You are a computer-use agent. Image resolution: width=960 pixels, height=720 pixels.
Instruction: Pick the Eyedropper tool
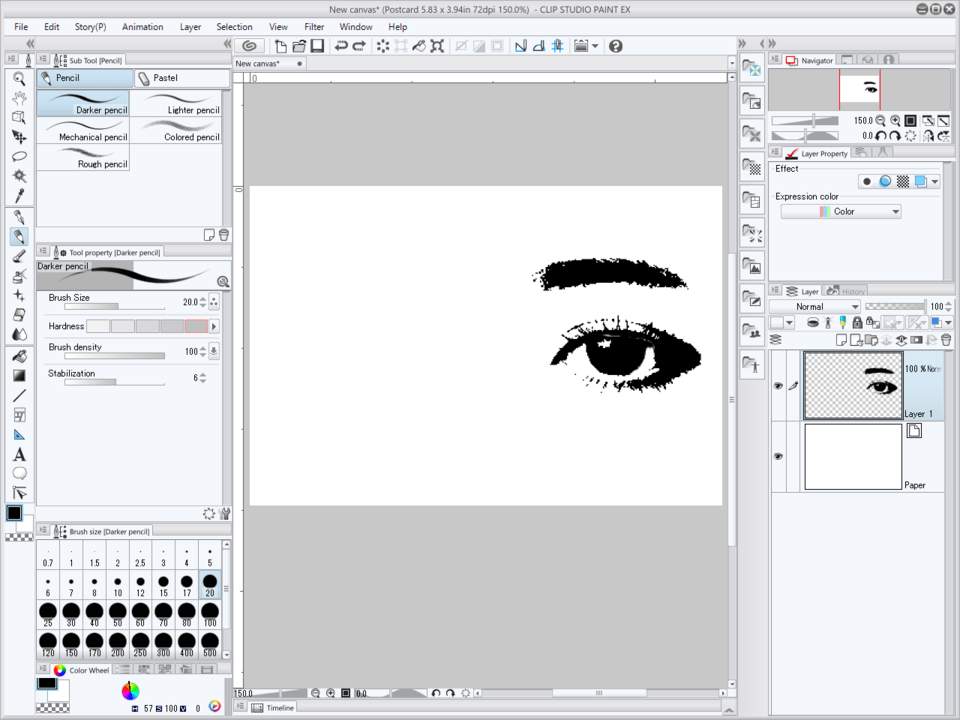tap(19, 195)
